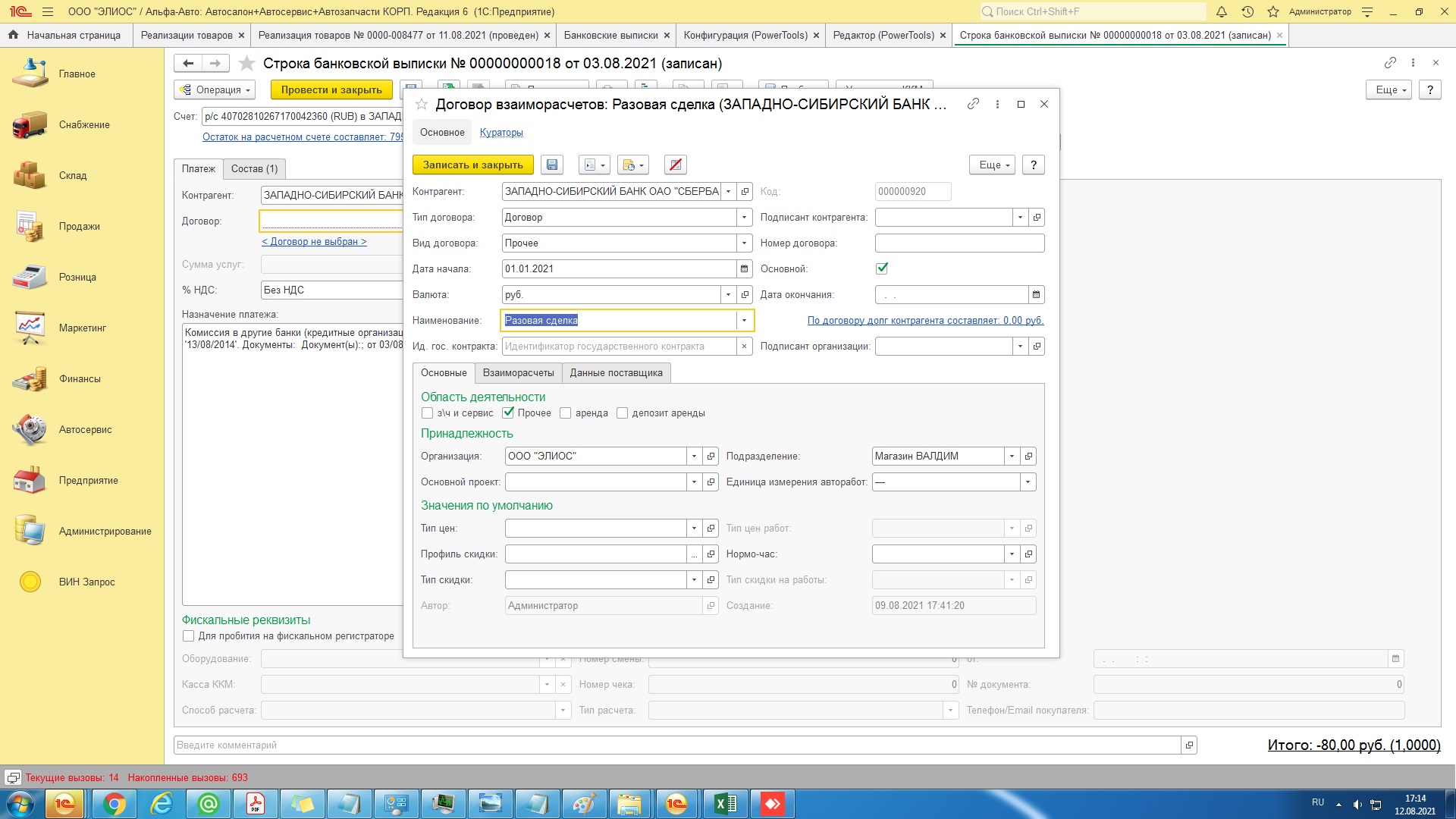Open the contract debt link По договору долг контрагента
The image size is (1456, 819).
(925, 320)
